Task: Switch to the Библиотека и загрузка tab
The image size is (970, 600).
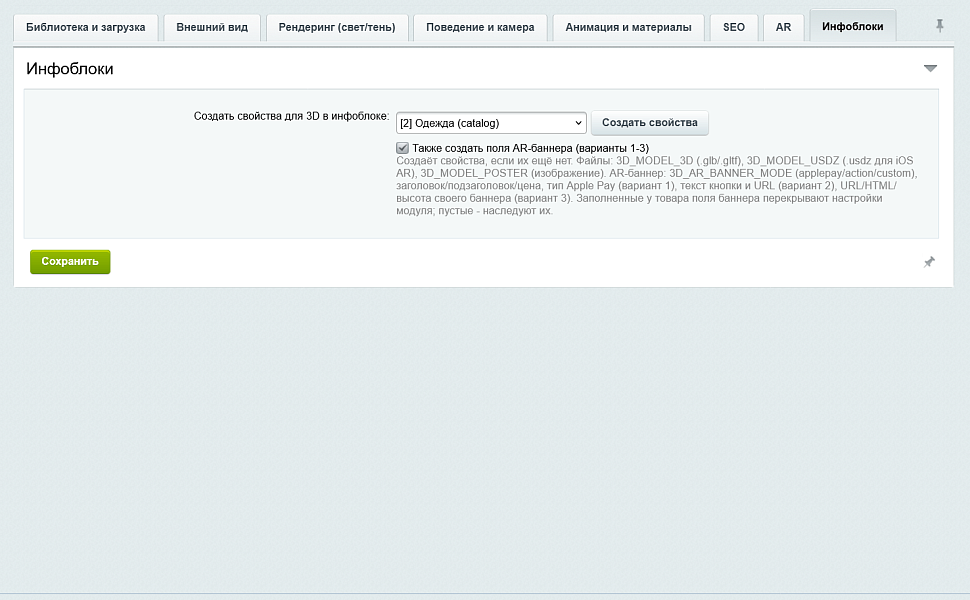Action: [86, 27]
